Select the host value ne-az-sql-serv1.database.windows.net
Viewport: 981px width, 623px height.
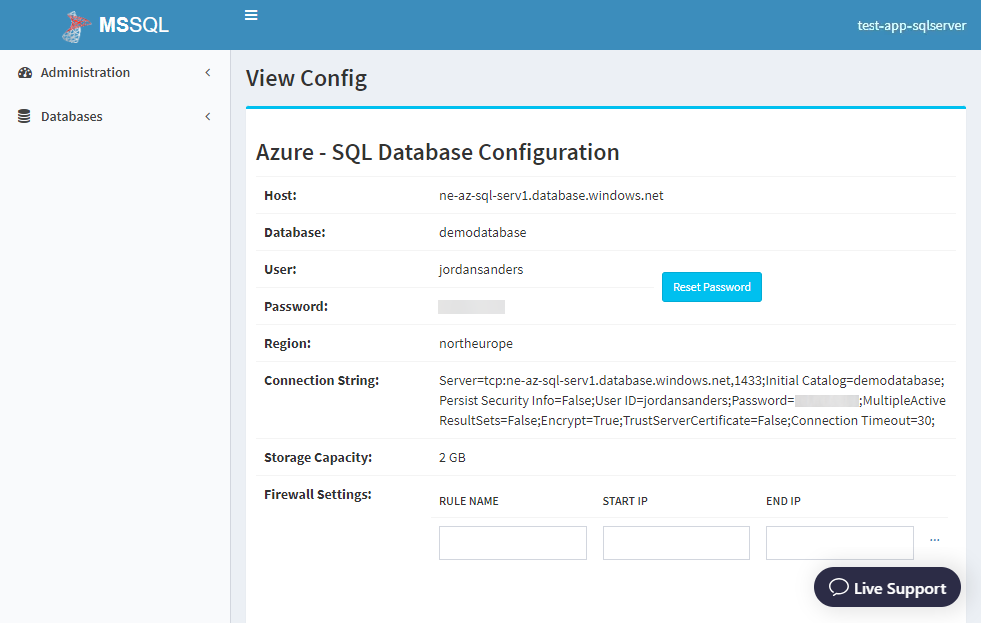click(551, 196)
